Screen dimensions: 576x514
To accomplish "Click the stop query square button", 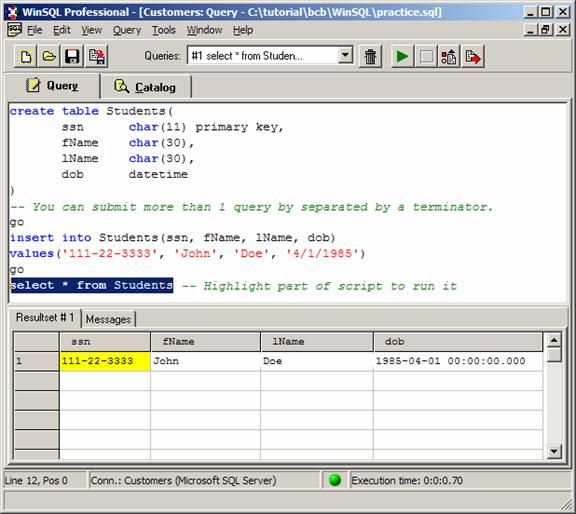I will click(x=426, y=56).
